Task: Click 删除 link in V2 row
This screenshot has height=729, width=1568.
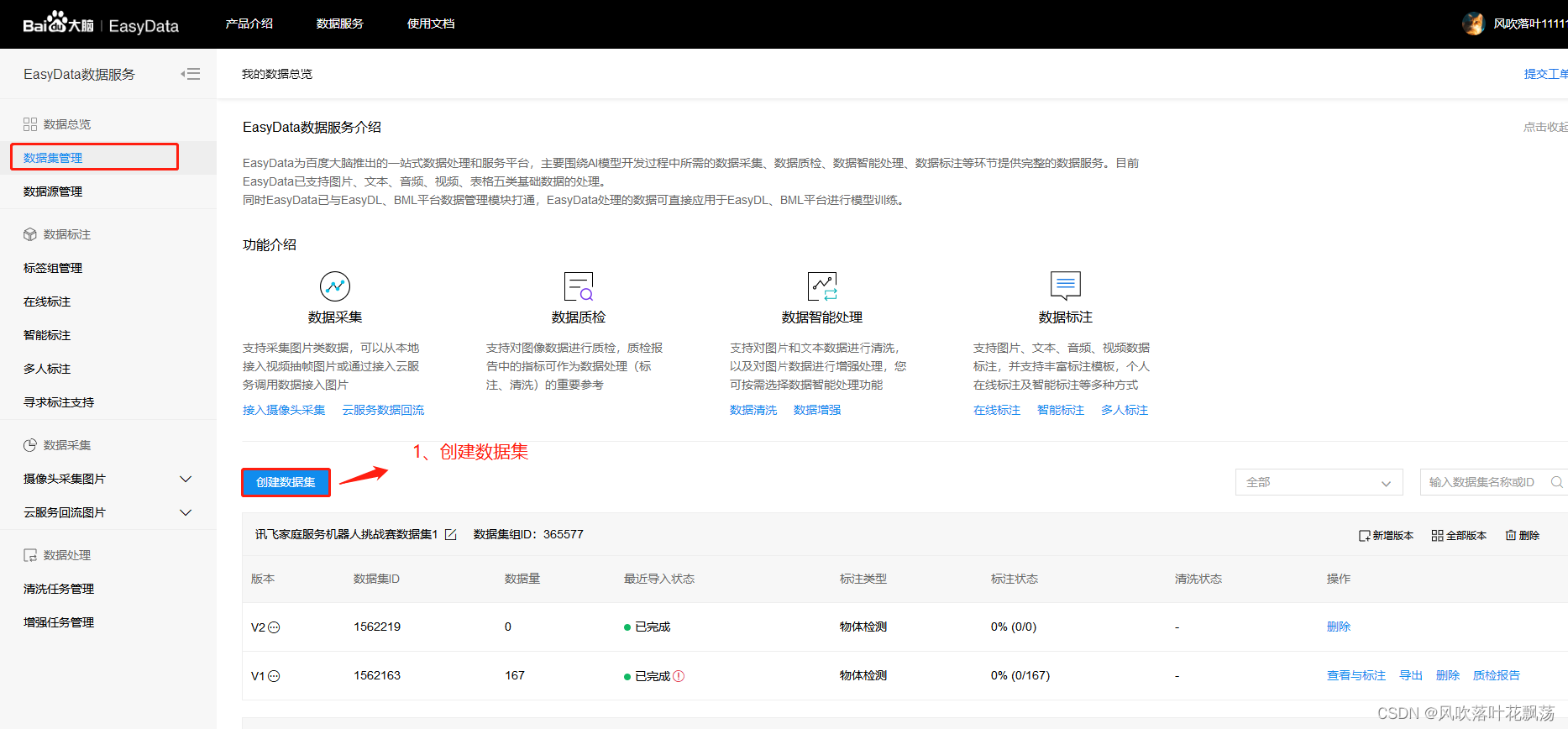Action: pos(1339,627)
